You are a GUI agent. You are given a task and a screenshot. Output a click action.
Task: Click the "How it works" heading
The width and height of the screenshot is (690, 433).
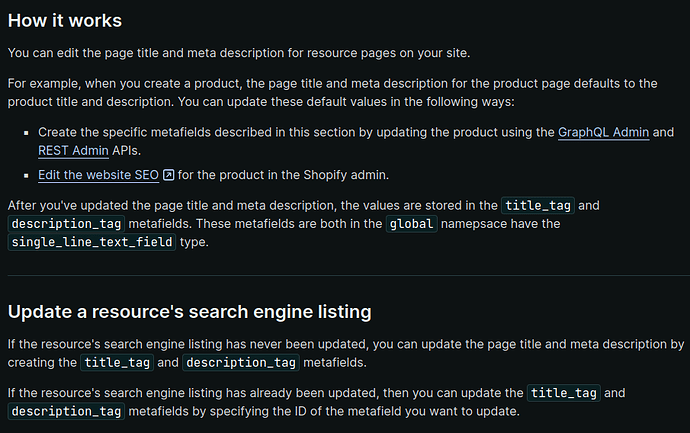[65, 20]
